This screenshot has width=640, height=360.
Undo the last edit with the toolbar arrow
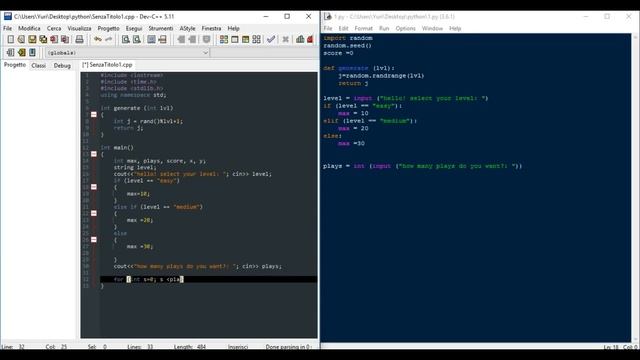click(98, 39)
